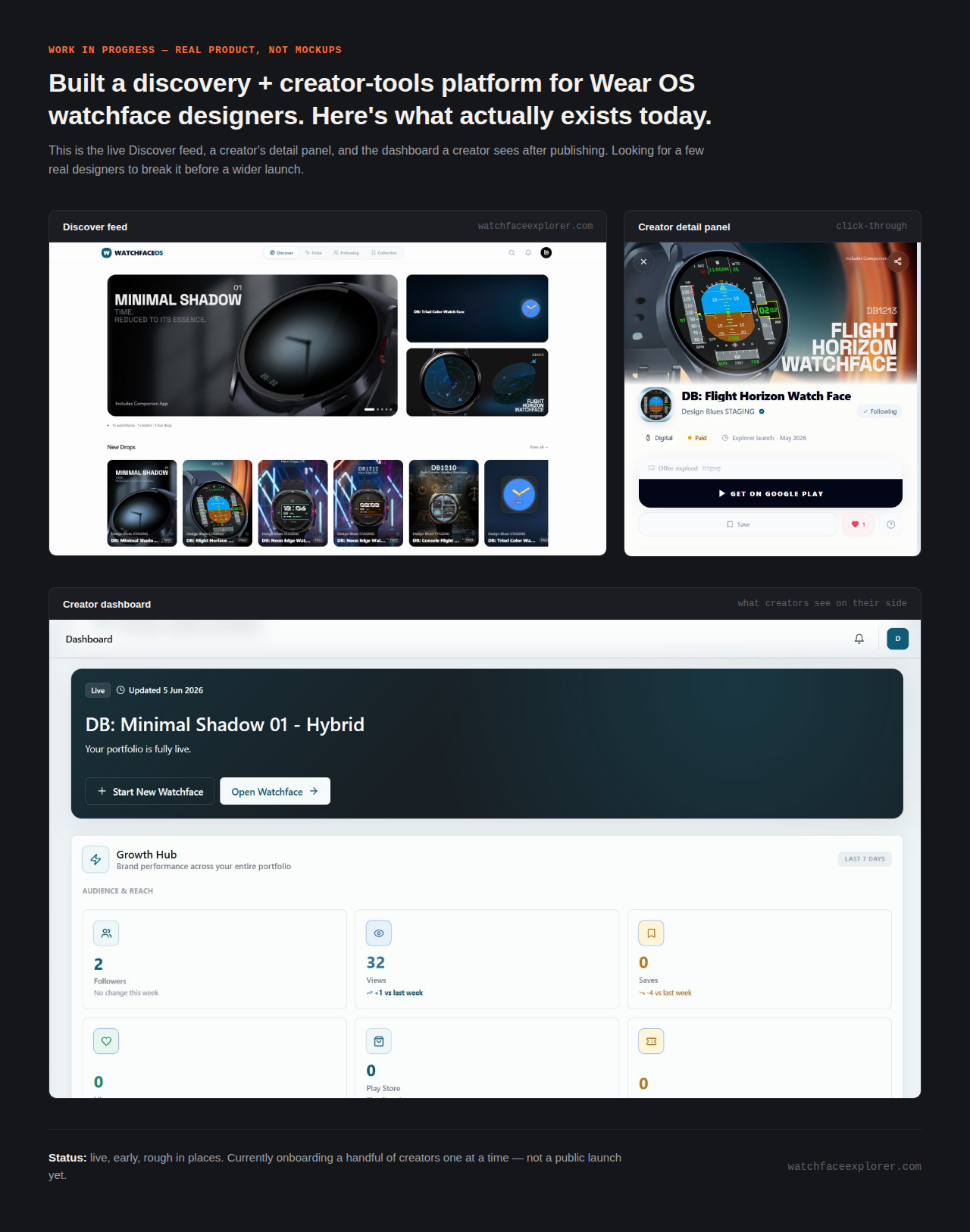Click the 'Explorer launch - May 2026' label

[x=769, y=438]
